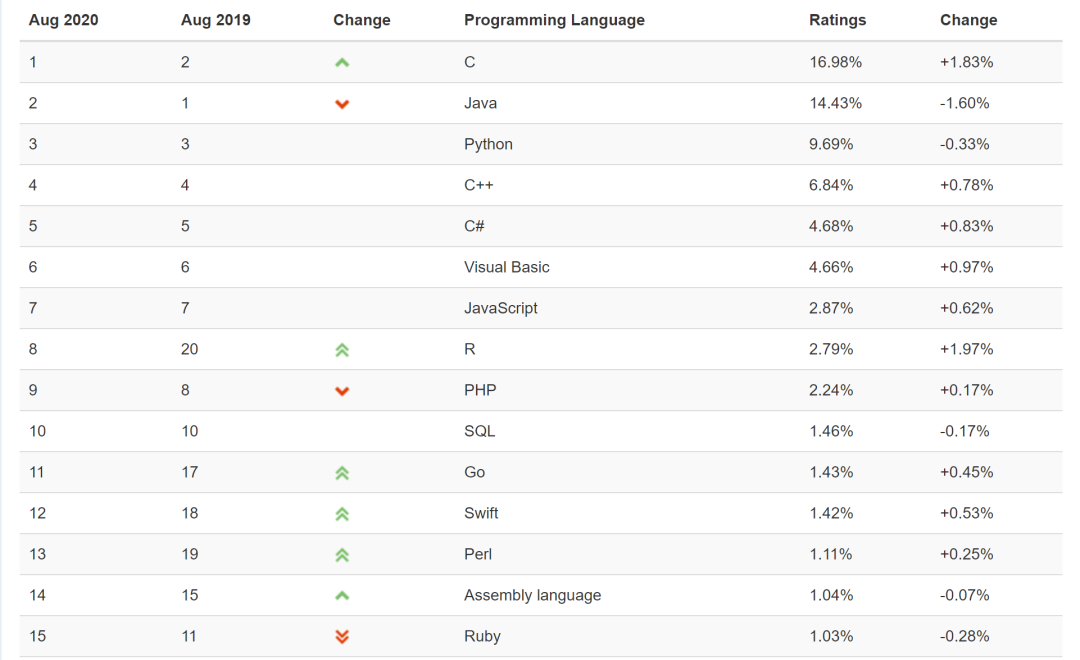Click the Aug 2019 column header
Image resolution: width=1080 pixels, height=660 pixels.
coord(216,20)
